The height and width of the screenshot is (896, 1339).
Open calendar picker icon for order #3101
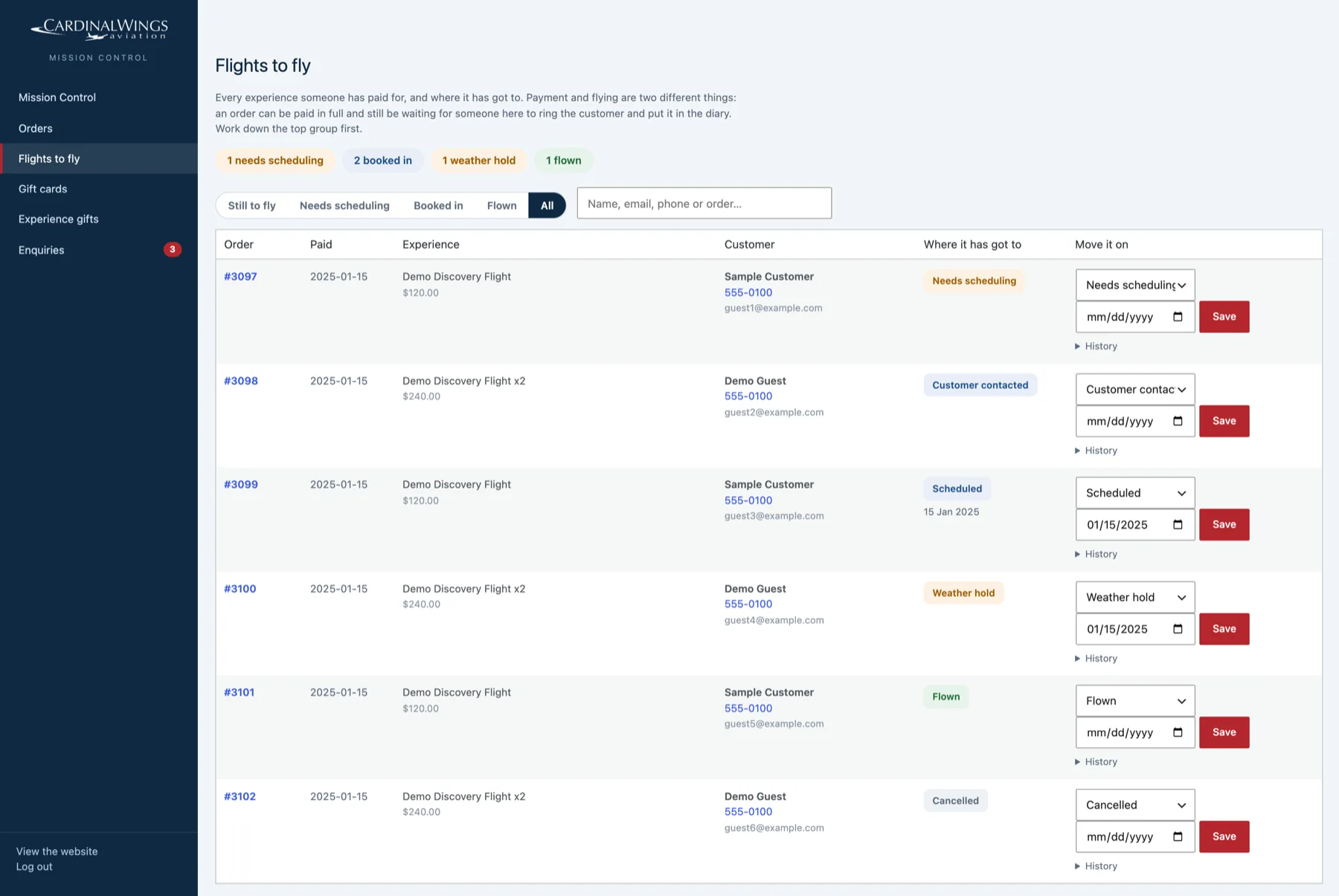1178,732
